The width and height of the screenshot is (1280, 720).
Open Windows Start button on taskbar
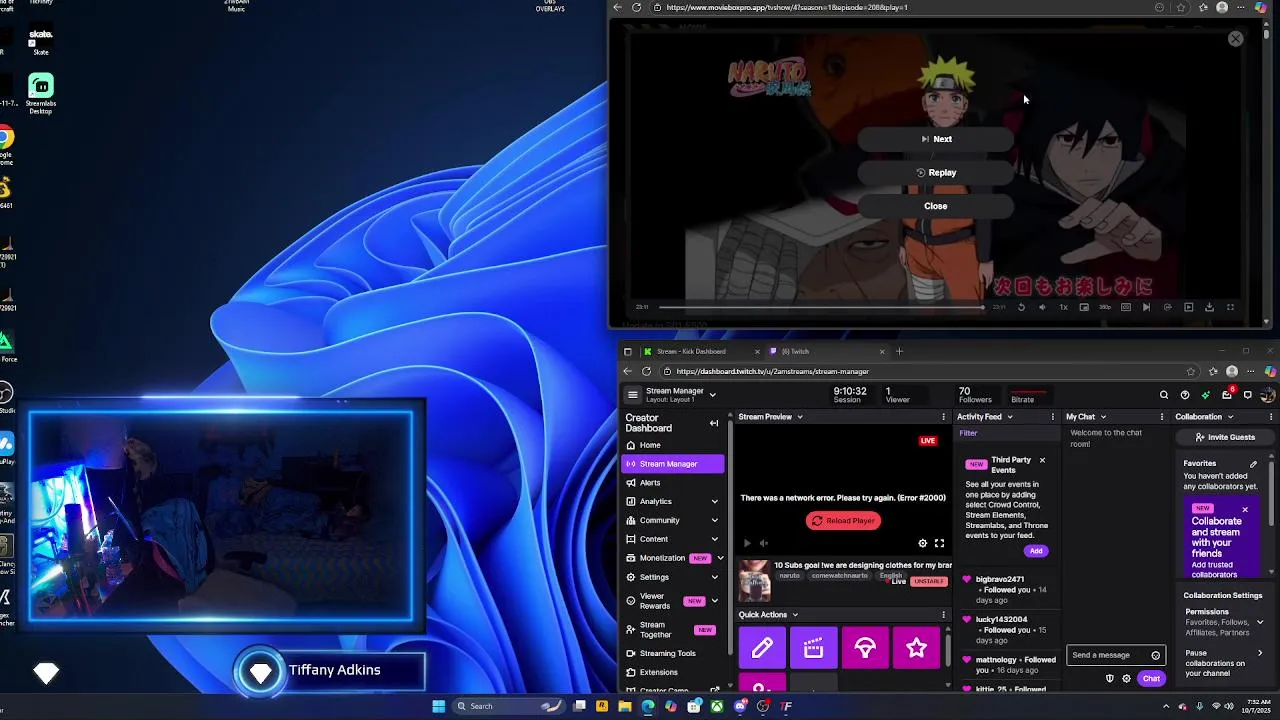click(438, 706)
